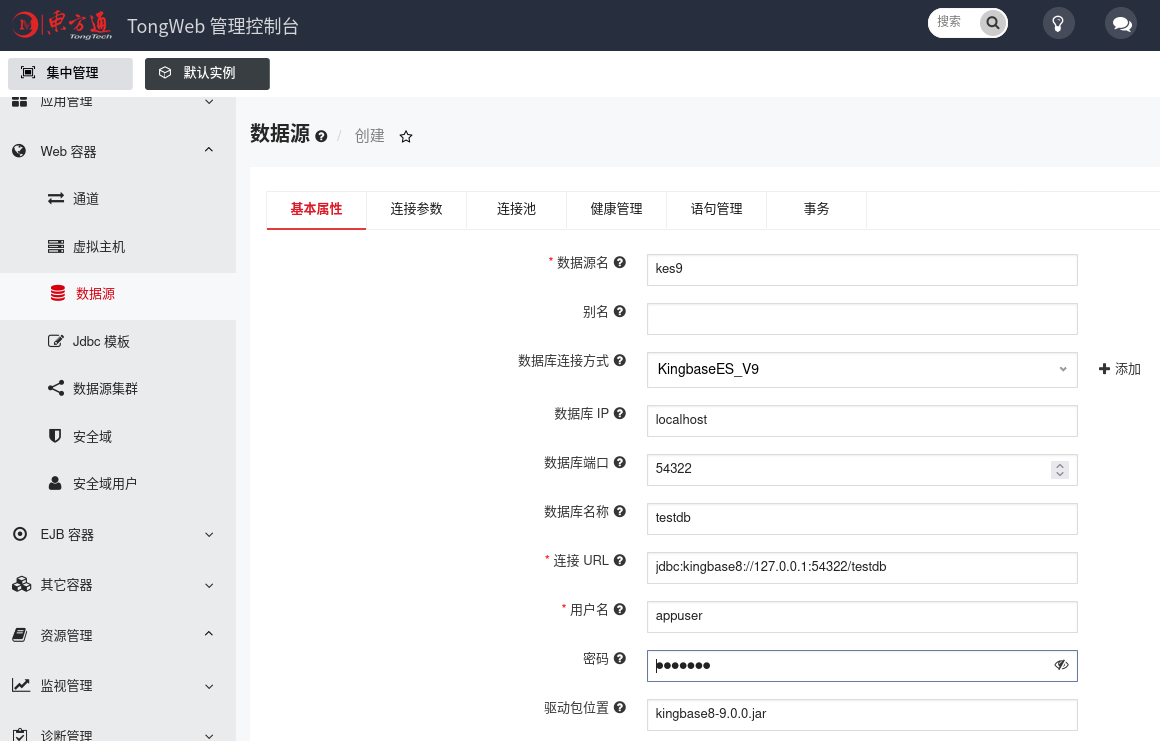The width and height of the screenshot is (1160, 741).
Task: Click help icon for 数据库端口
Action: coord(620,462)
